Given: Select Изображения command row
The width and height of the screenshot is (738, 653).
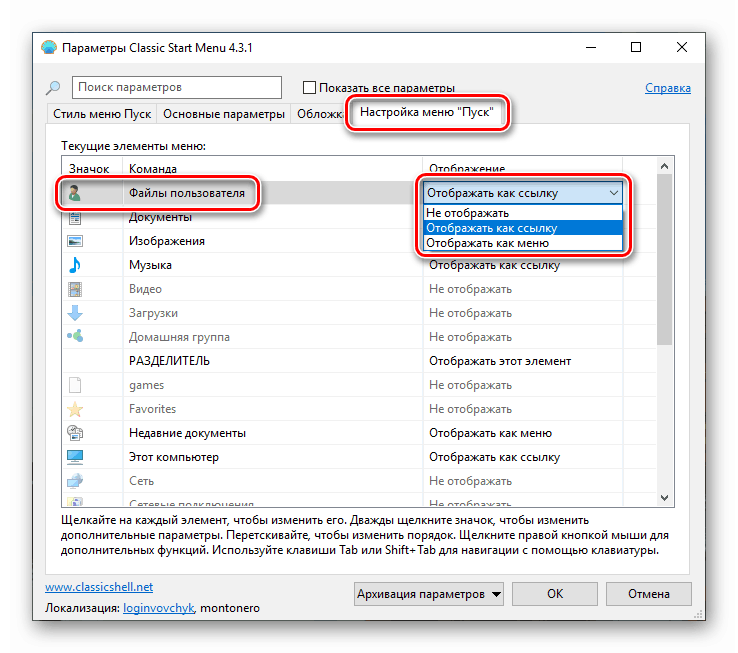Looking at the screenshot, I should 167,241.
